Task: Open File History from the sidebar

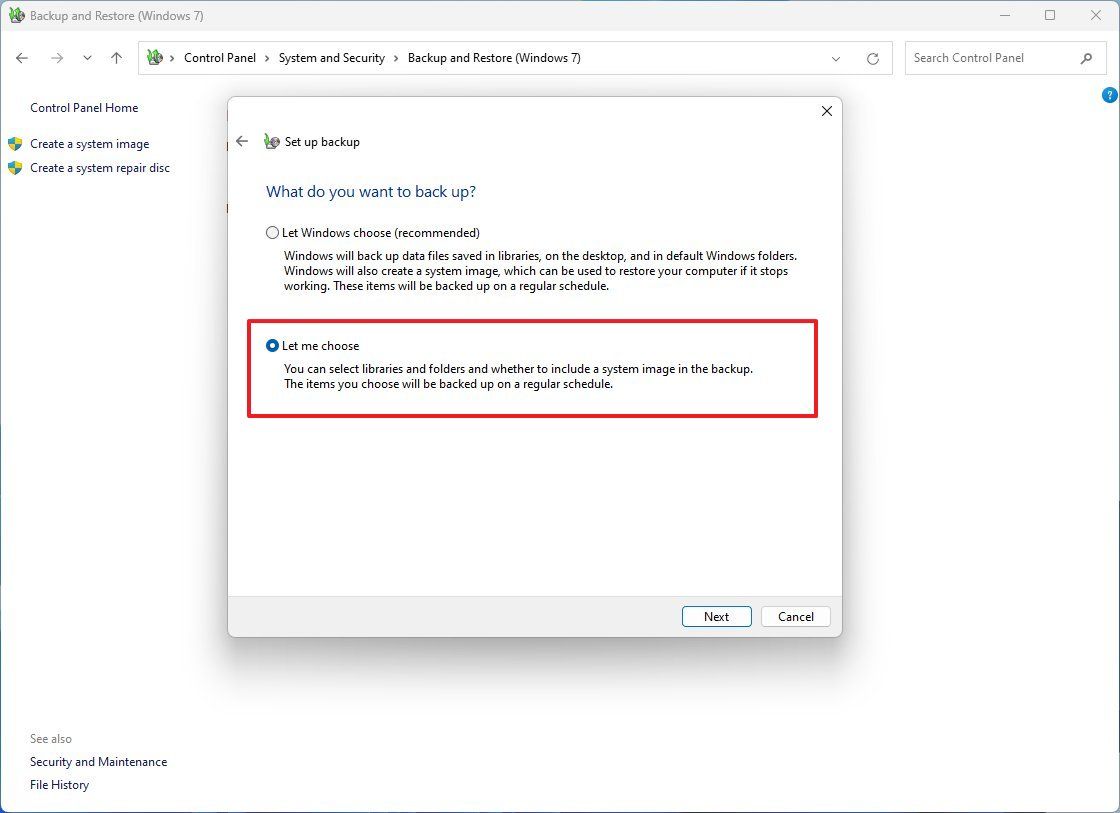Action: pos(59,784)
